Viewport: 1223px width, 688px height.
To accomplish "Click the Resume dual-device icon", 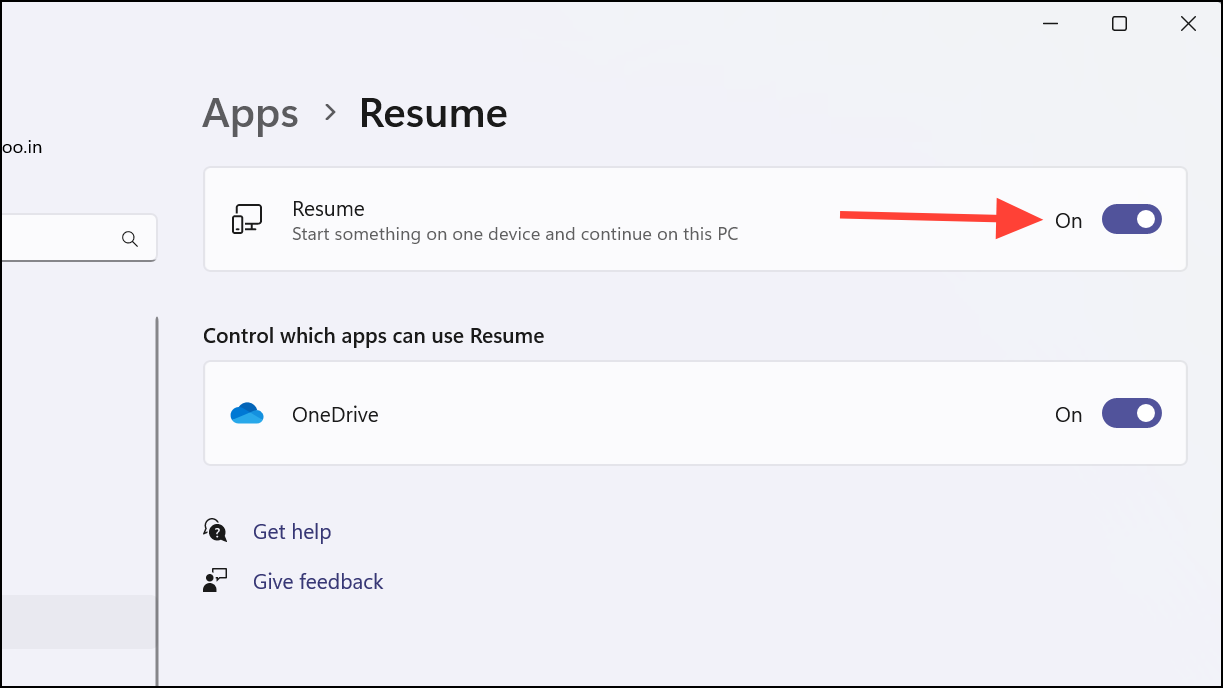I will (247, 218).
